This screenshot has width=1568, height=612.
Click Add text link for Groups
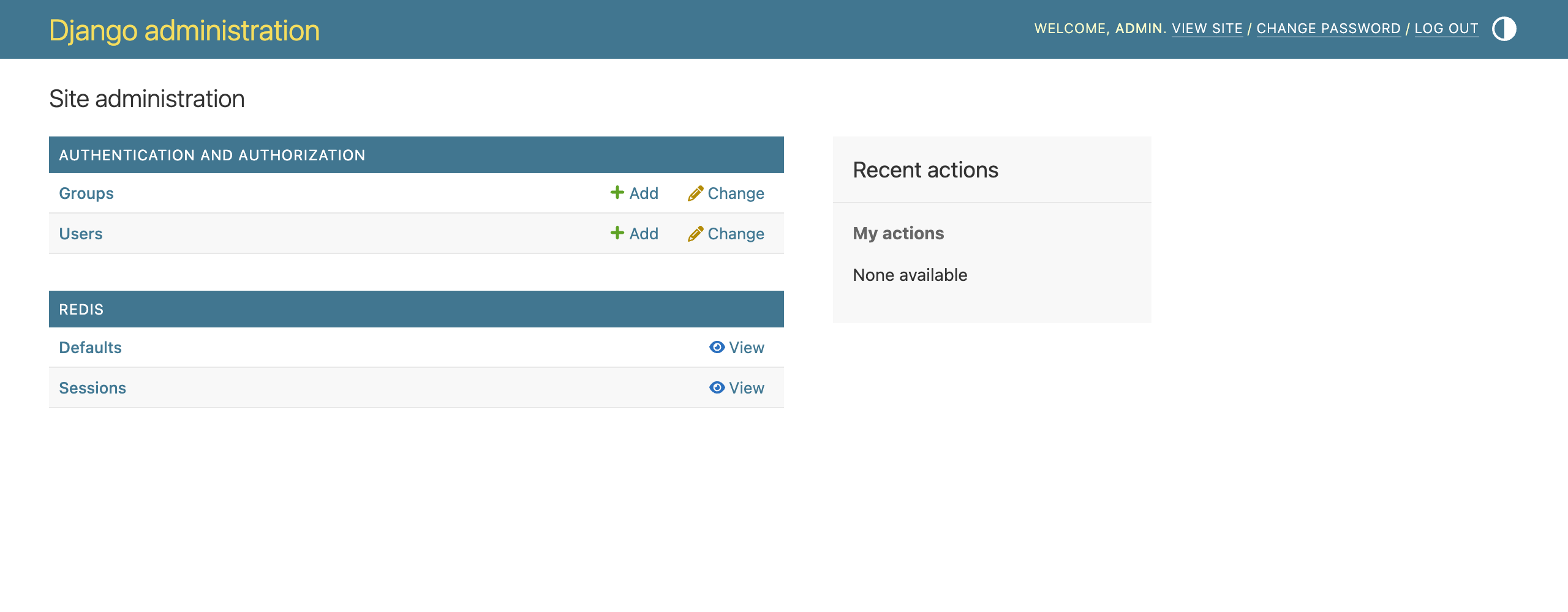point(644,193)
